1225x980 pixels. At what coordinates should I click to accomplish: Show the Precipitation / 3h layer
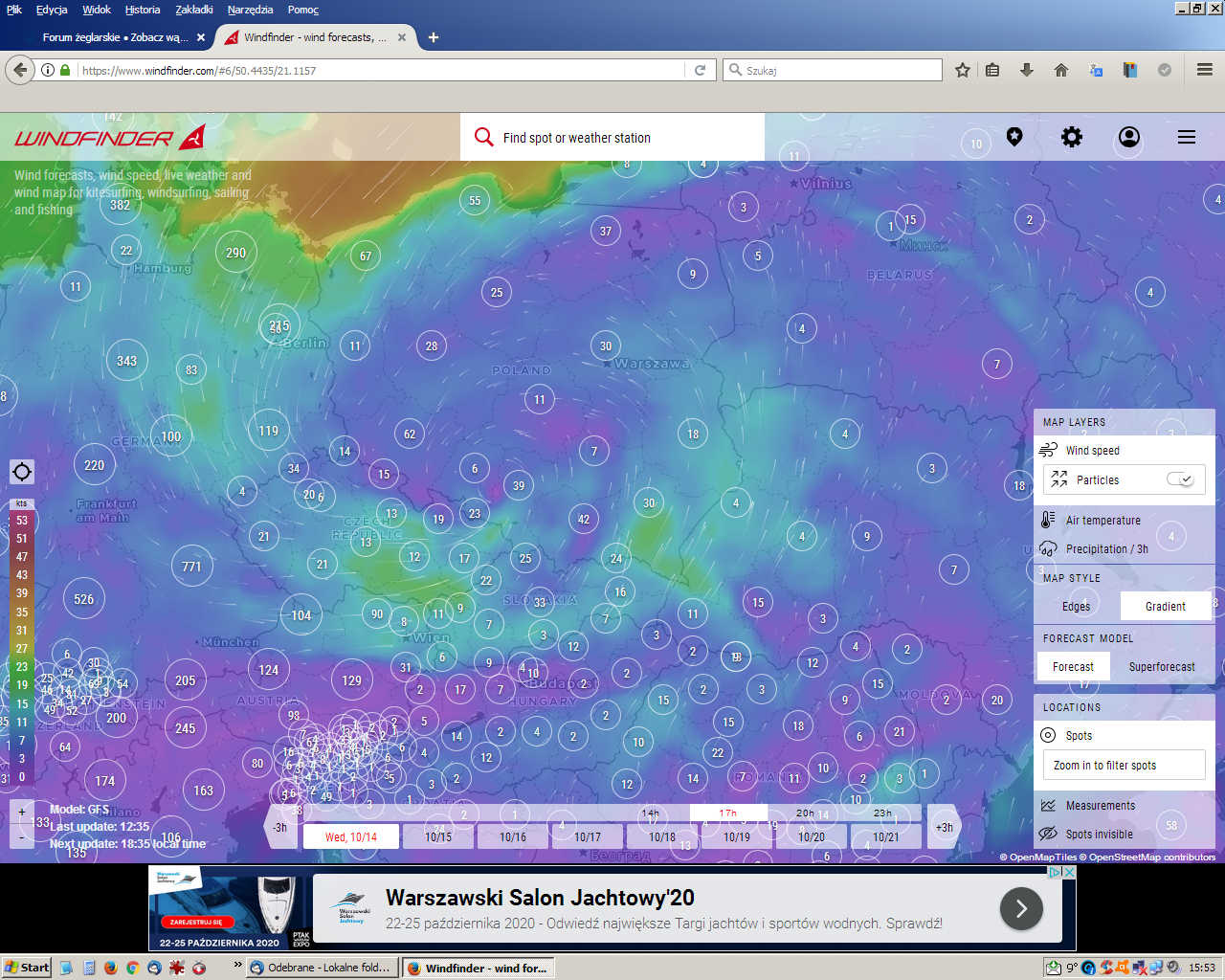pos(1106,549)
